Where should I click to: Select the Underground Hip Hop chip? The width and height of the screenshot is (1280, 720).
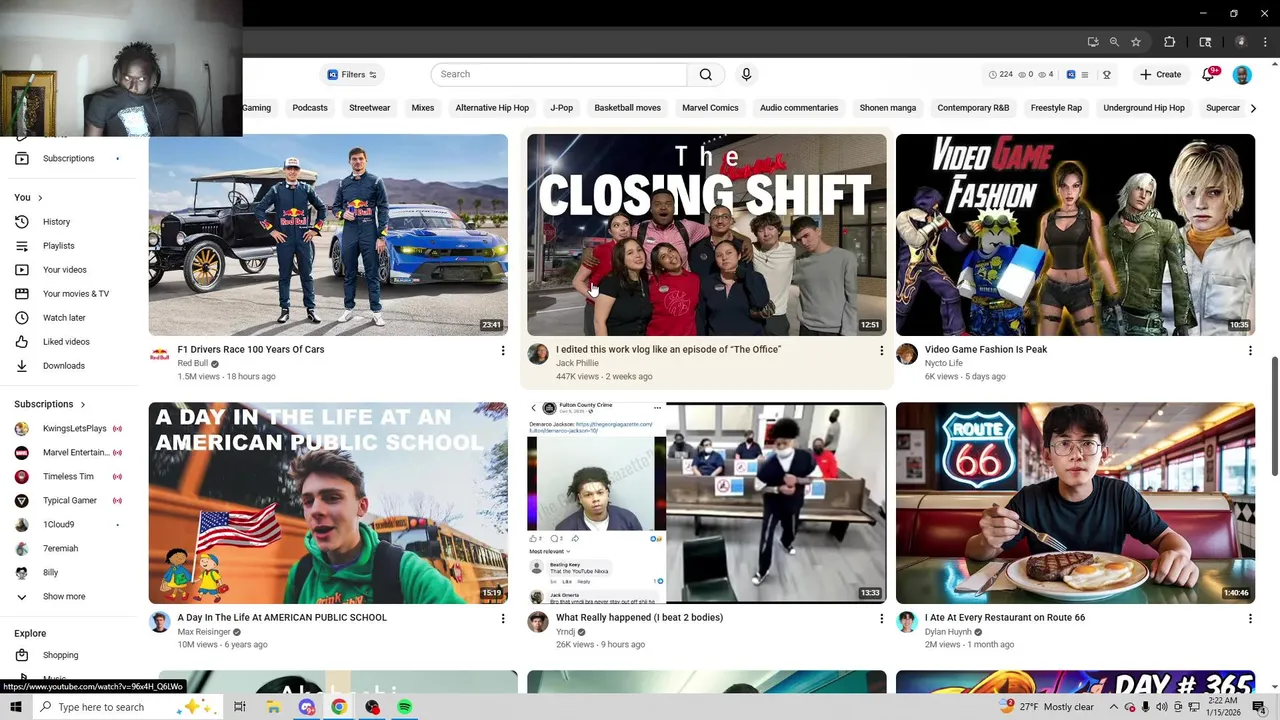(1144, 108)
